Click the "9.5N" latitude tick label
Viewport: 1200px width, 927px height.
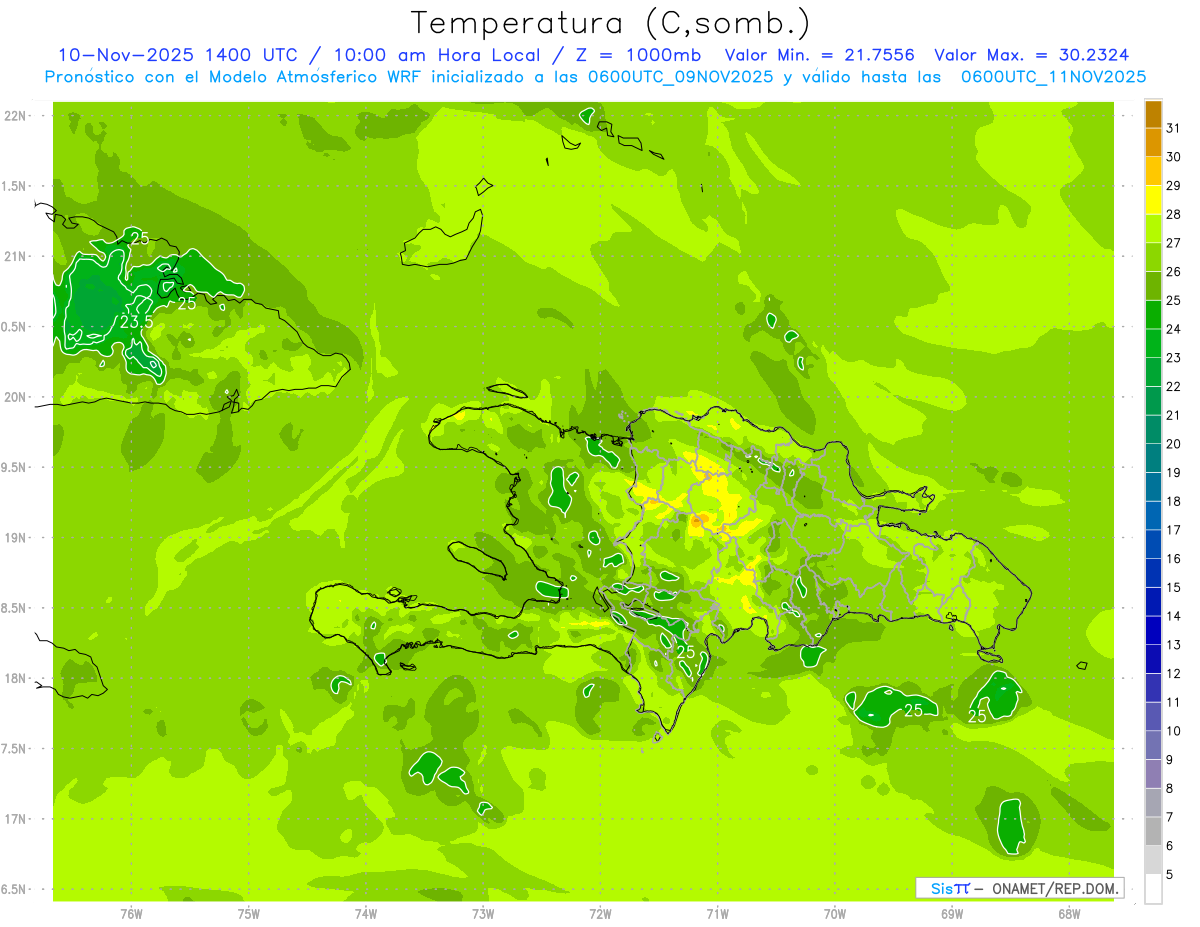[x=15, y=467]
